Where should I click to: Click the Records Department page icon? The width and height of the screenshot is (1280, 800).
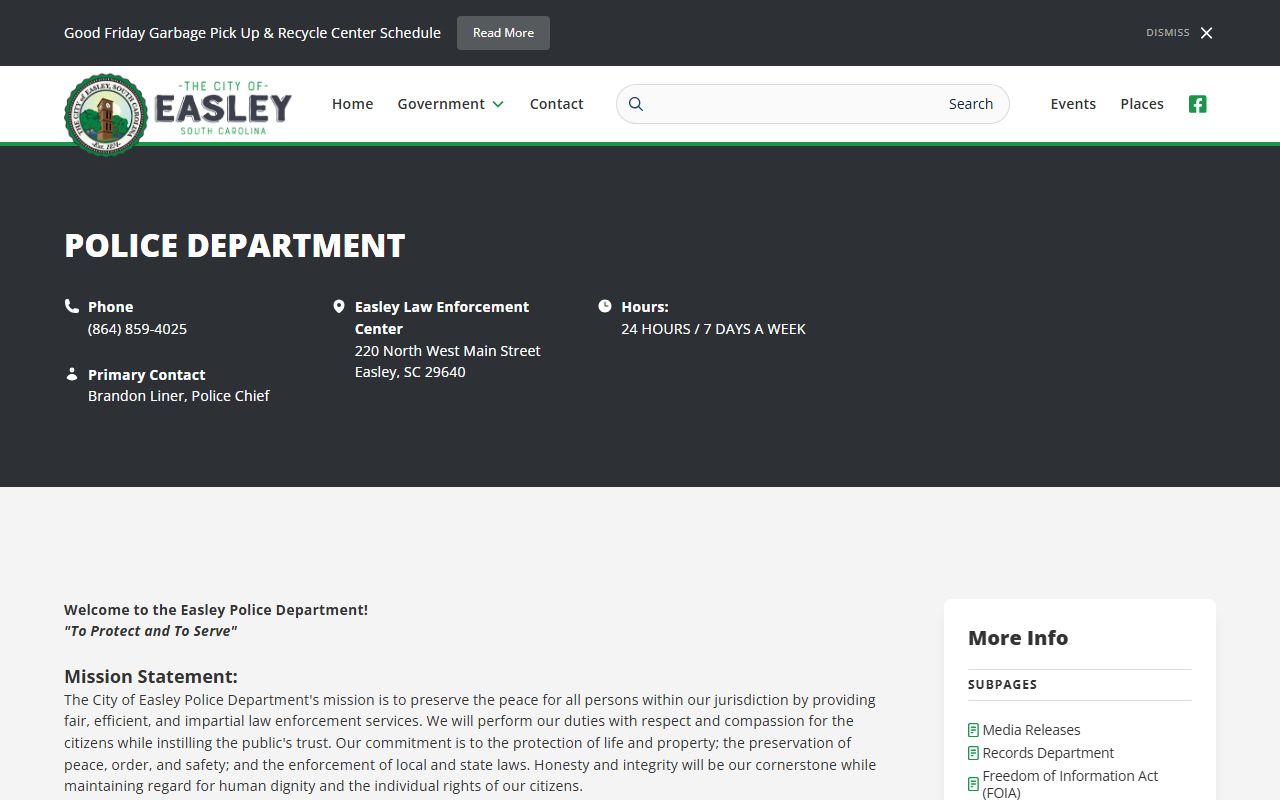click(x=973, y=753)
